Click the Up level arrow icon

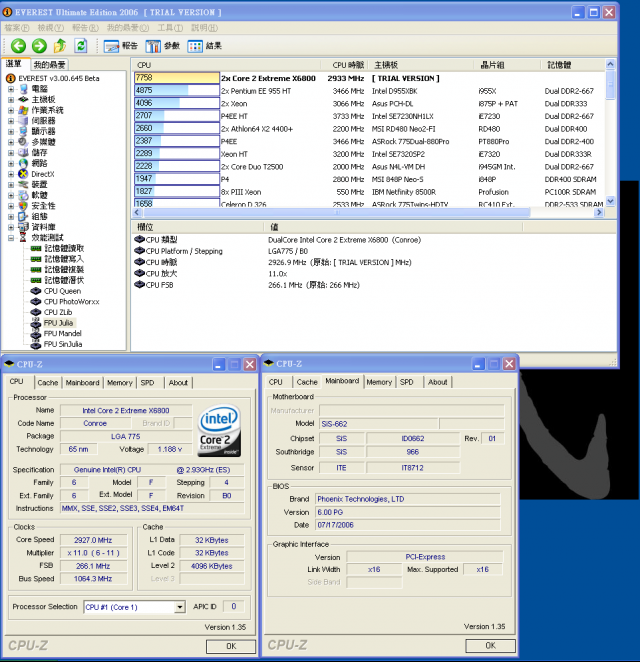60,46
